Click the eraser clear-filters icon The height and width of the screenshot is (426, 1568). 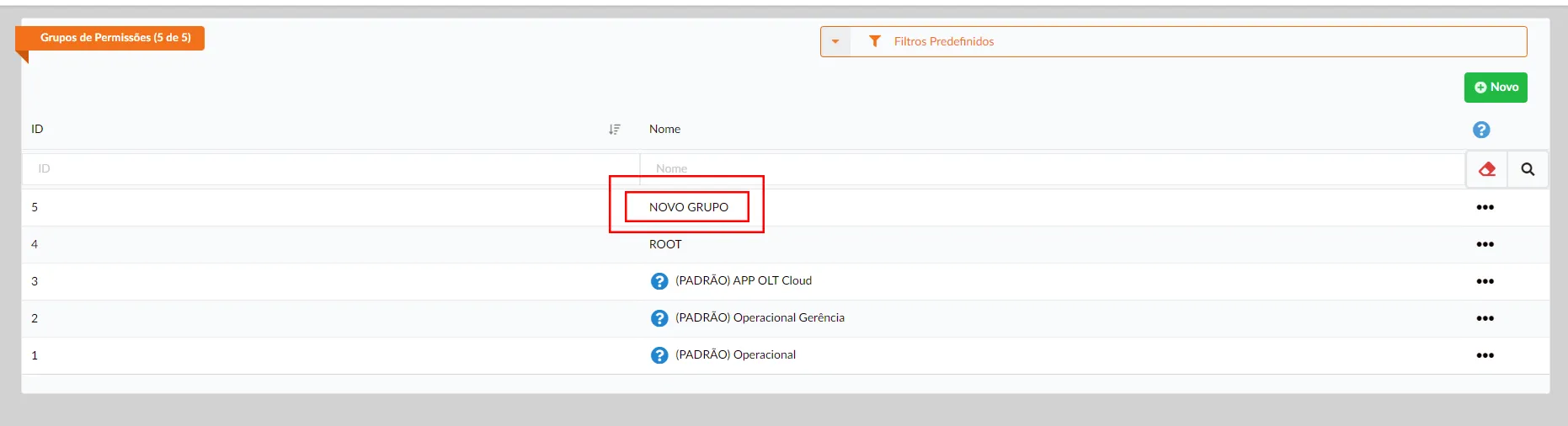tap(1486, 169)
